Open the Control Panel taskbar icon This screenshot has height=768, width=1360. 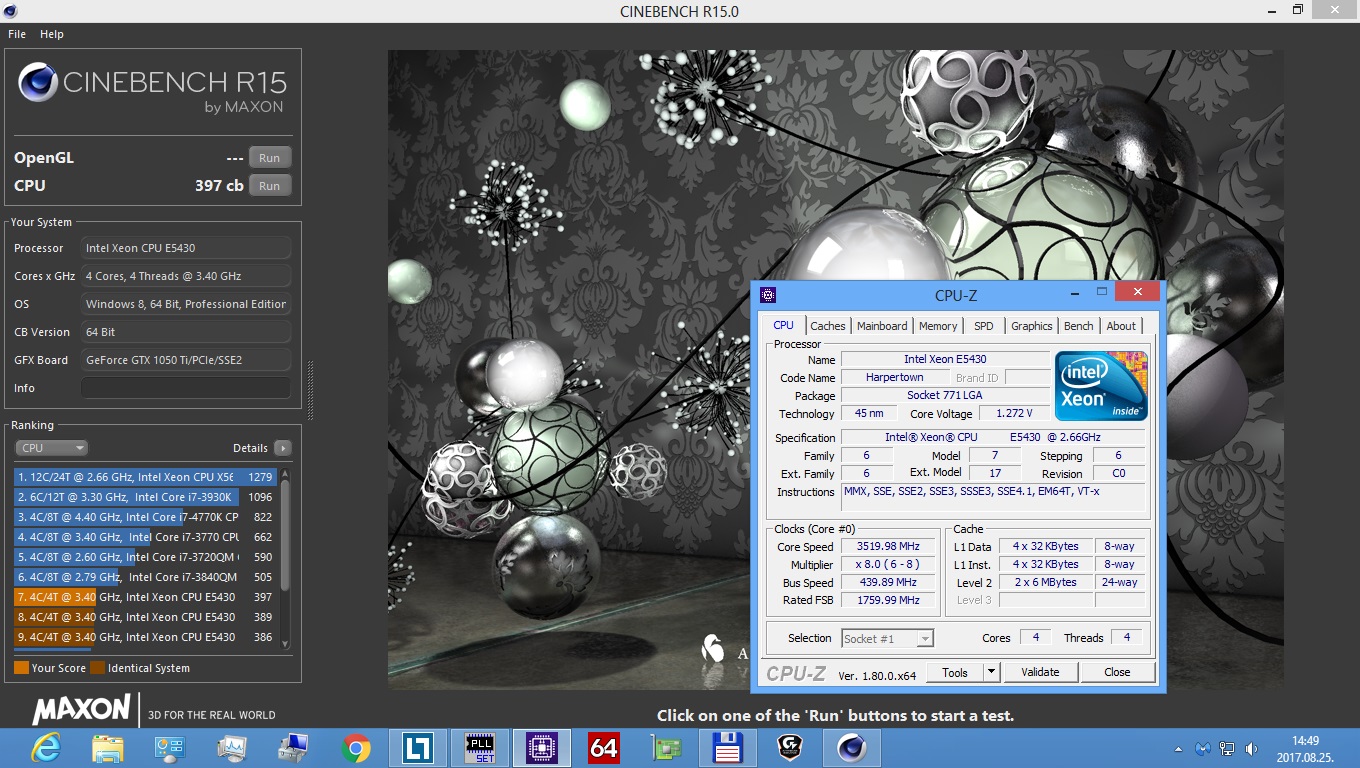169,747
